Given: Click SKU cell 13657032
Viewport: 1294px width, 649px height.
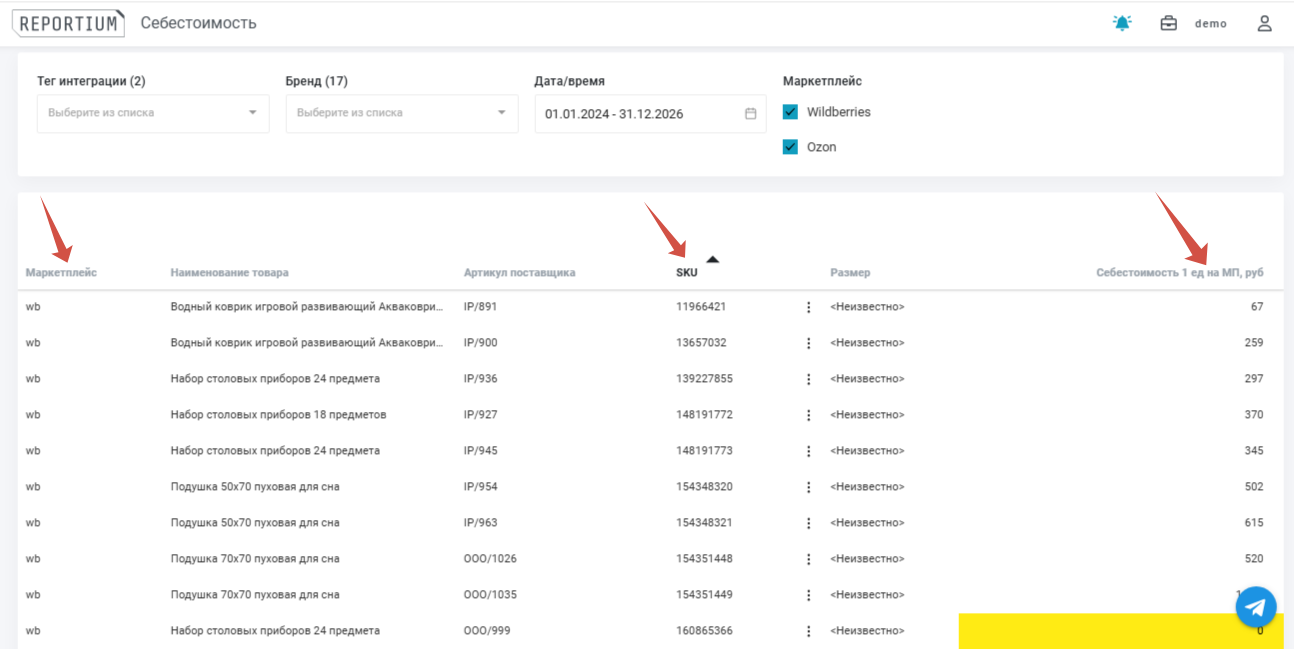Looking at the screenshot, I should point(701,343).
